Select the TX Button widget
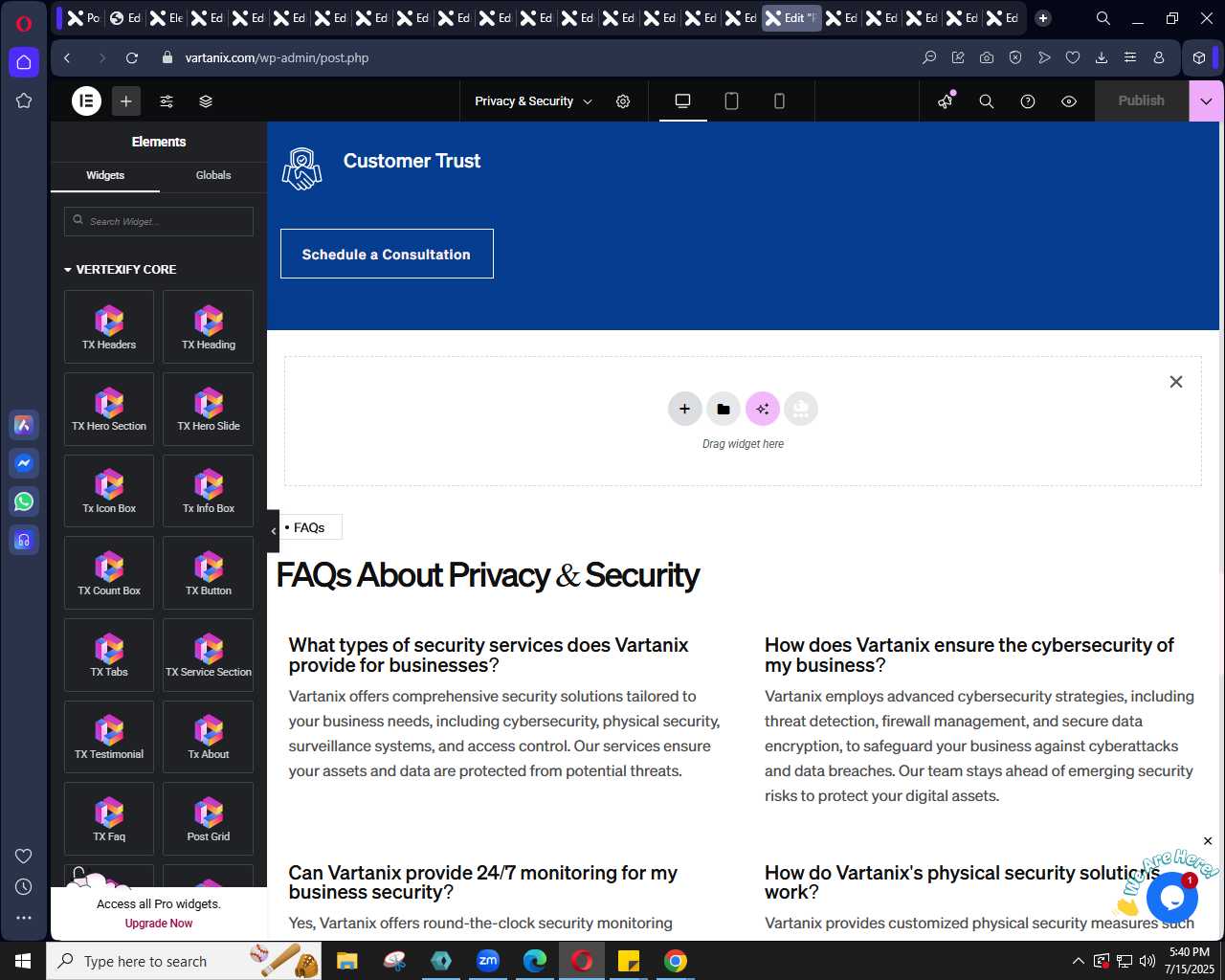 (209, 572)
